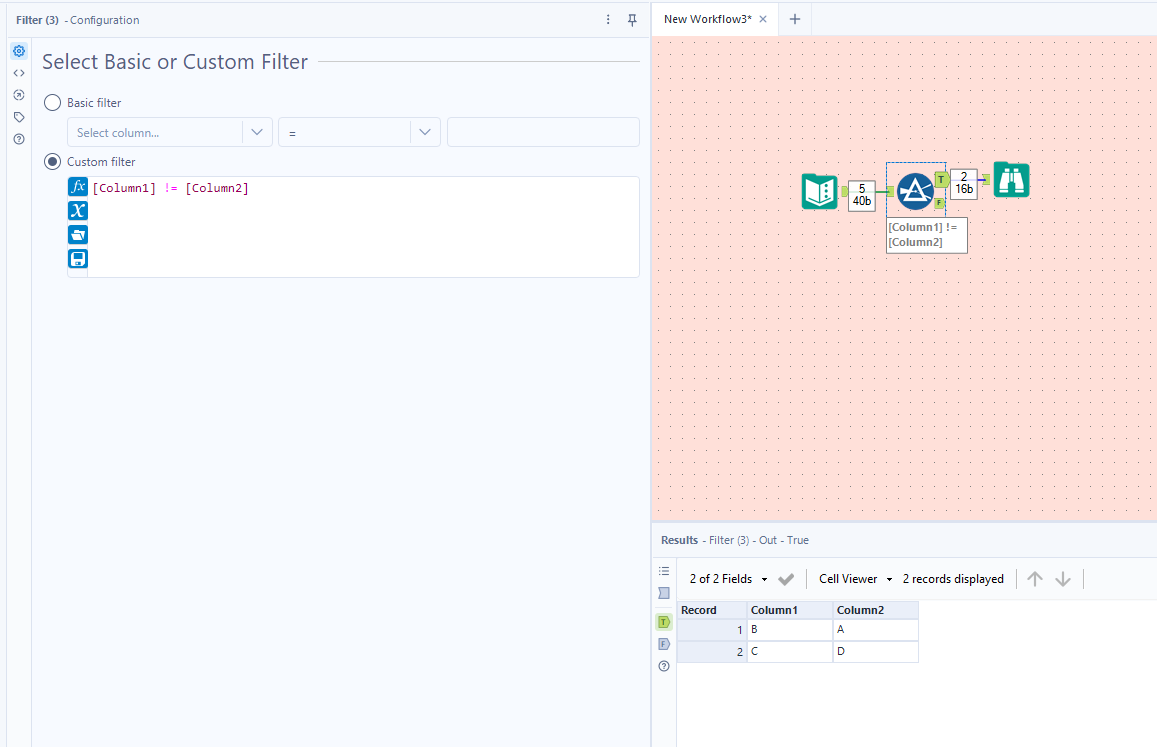This screenshot has height=747, width=1157.
Task: Select the Filter tool on the canvas
Action: pos(915,190)
